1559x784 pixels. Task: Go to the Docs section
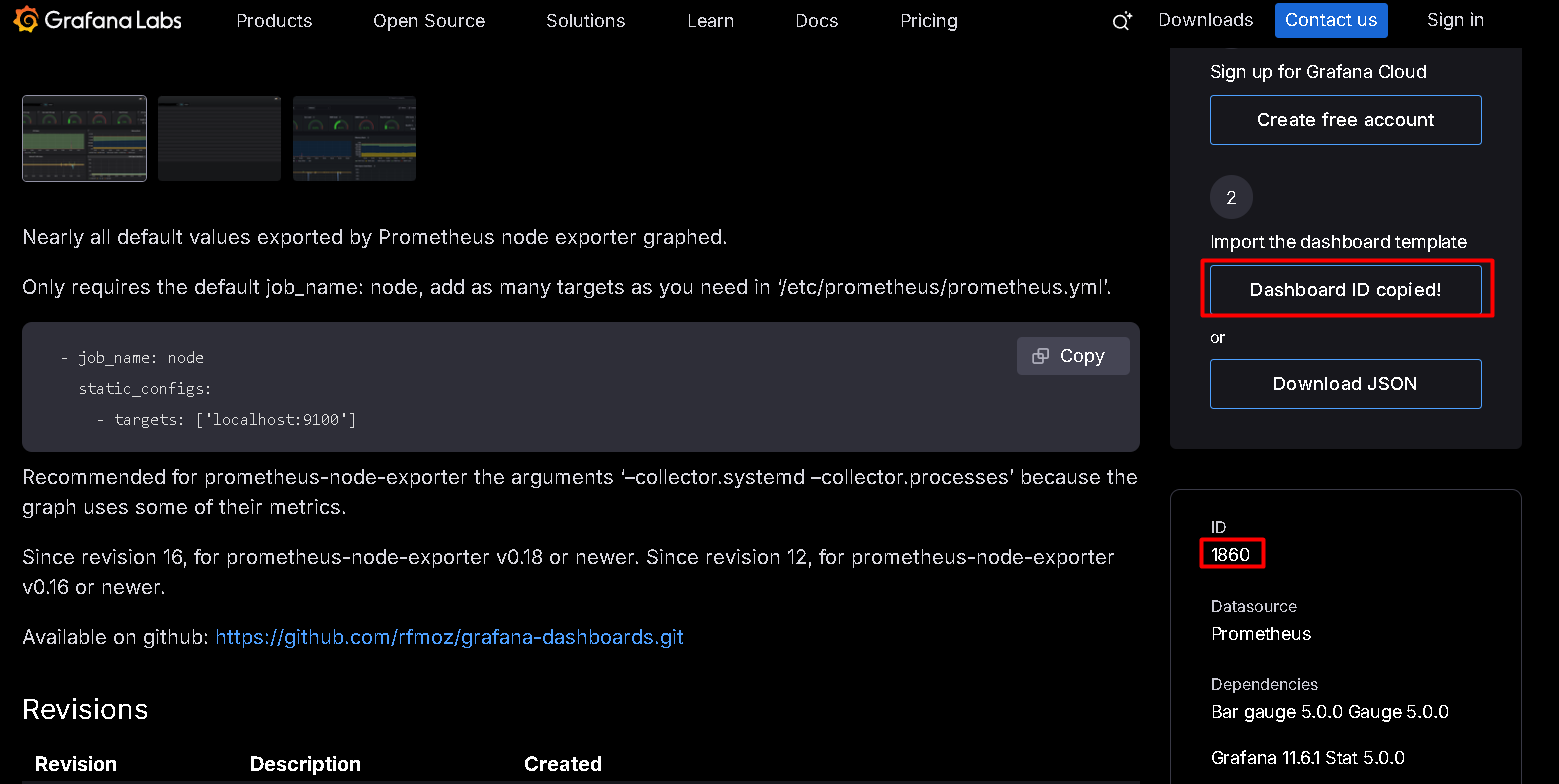pos(816,20)
